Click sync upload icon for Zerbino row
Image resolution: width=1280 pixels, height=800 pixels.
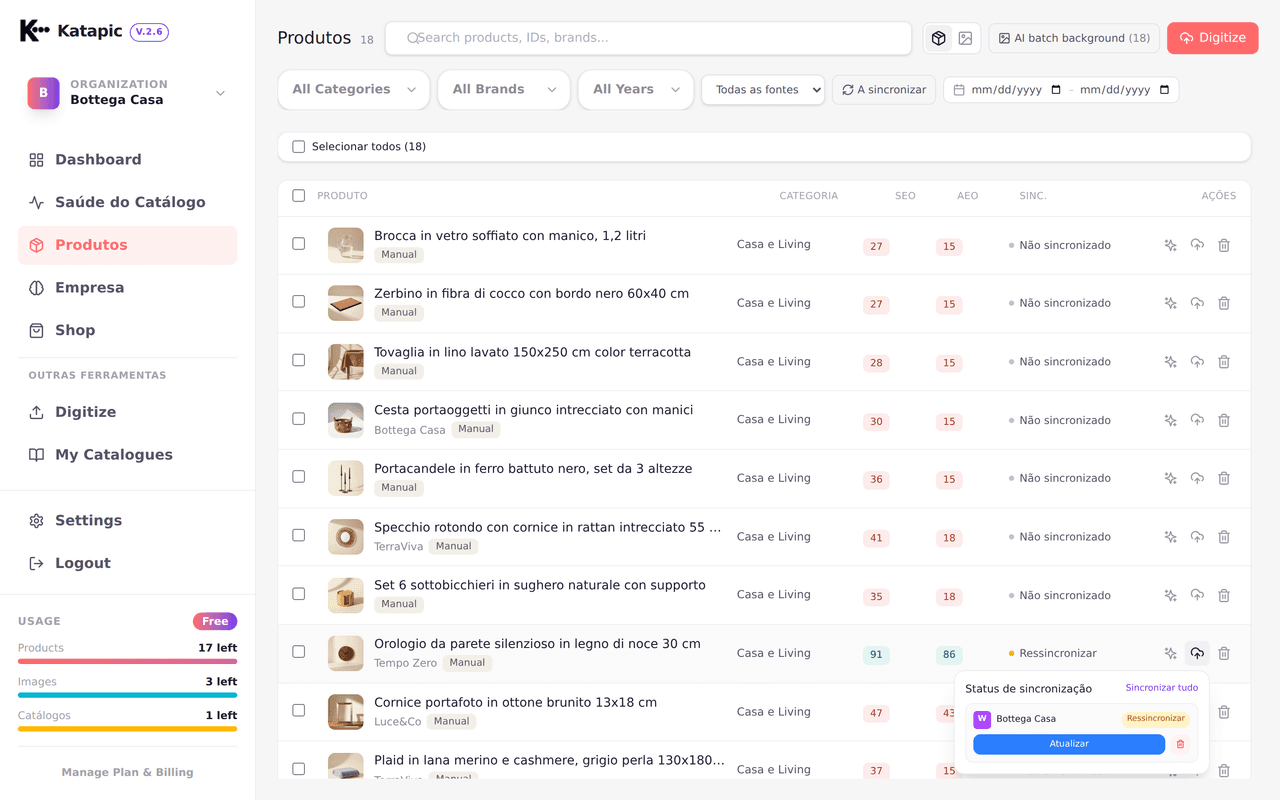tap(1197, 303)
